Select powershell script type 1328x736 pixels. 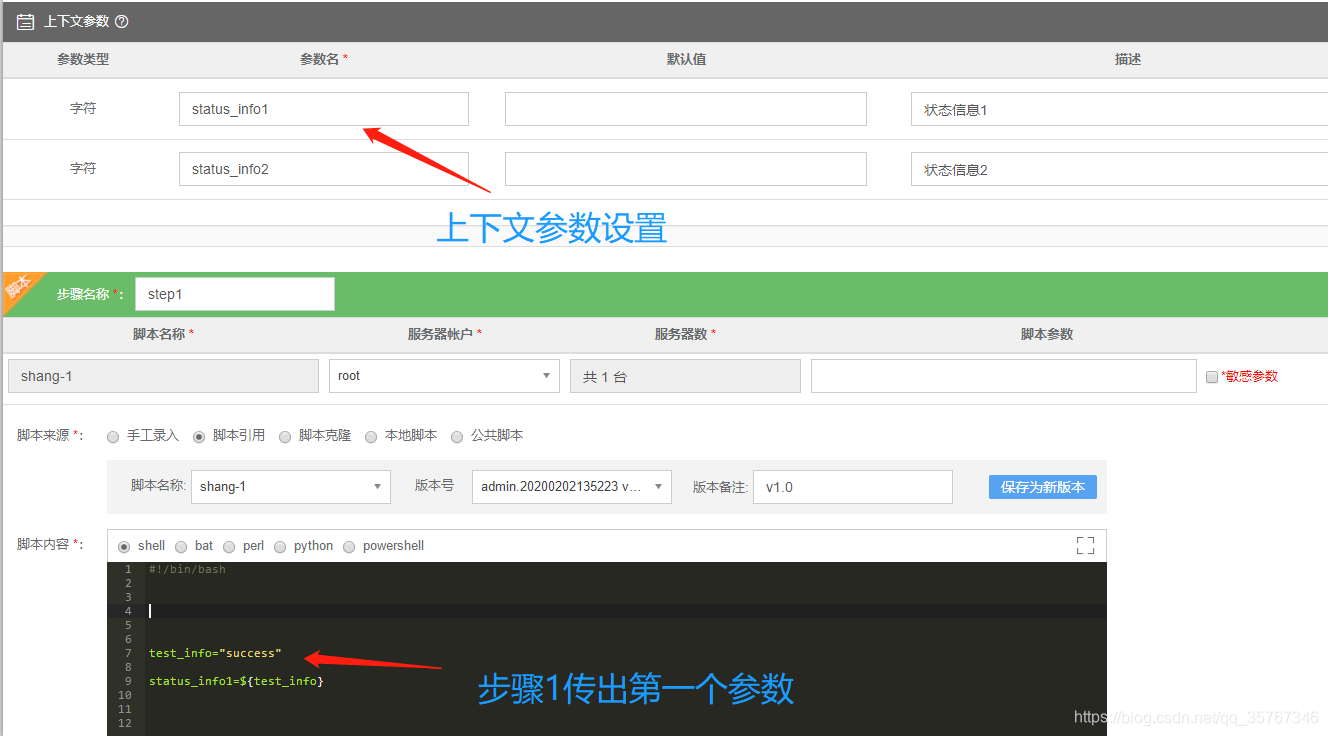(x=349, y=546)
